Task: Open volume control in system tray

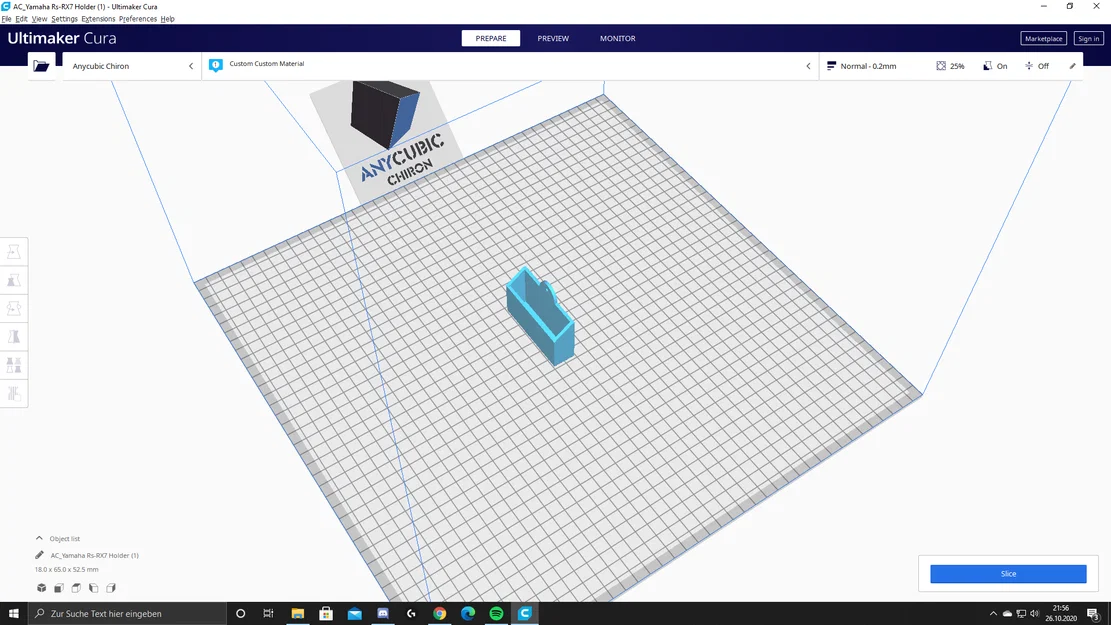Action: [x=1034, y=614]
